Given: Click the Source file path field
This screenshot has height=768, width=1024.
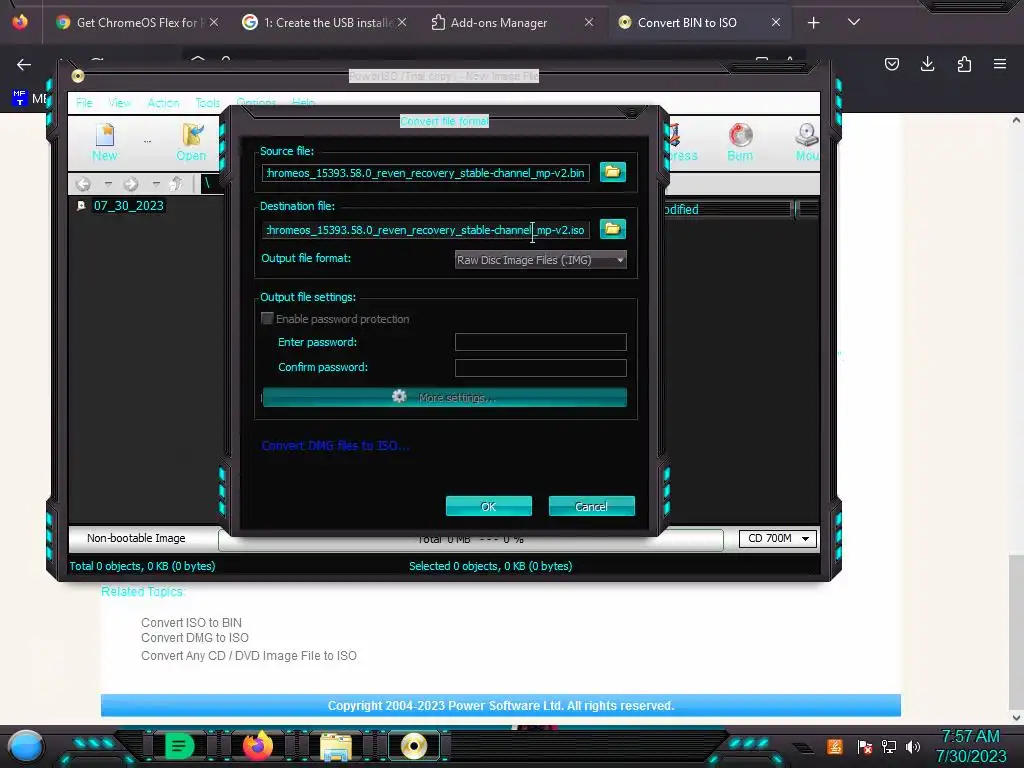Looking at the screenshot, I should point(426,173).
